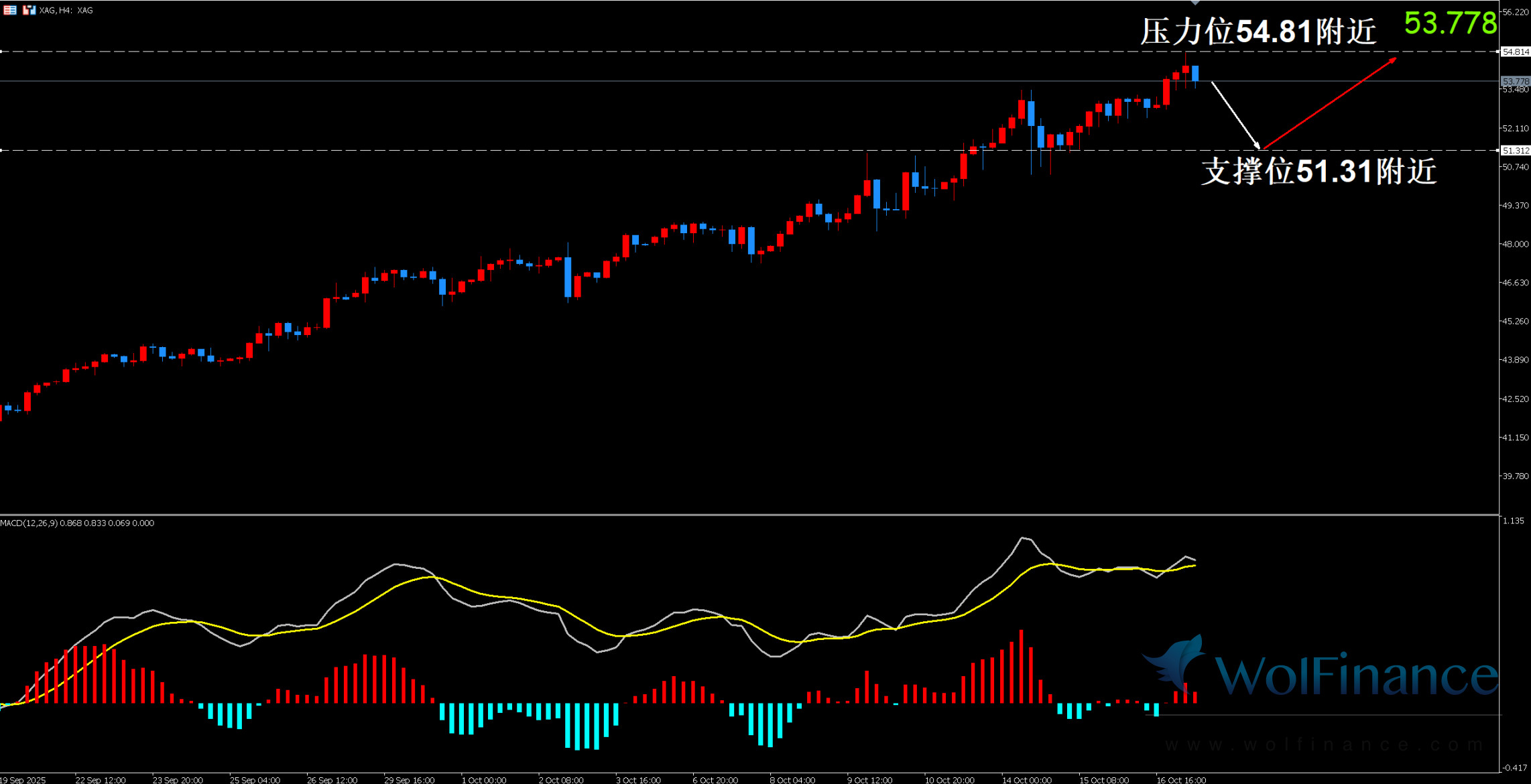Click the chart shift triangle marker at top
The width and height of the screenshot is (1531, 784).
click(x=1195, y=3)
